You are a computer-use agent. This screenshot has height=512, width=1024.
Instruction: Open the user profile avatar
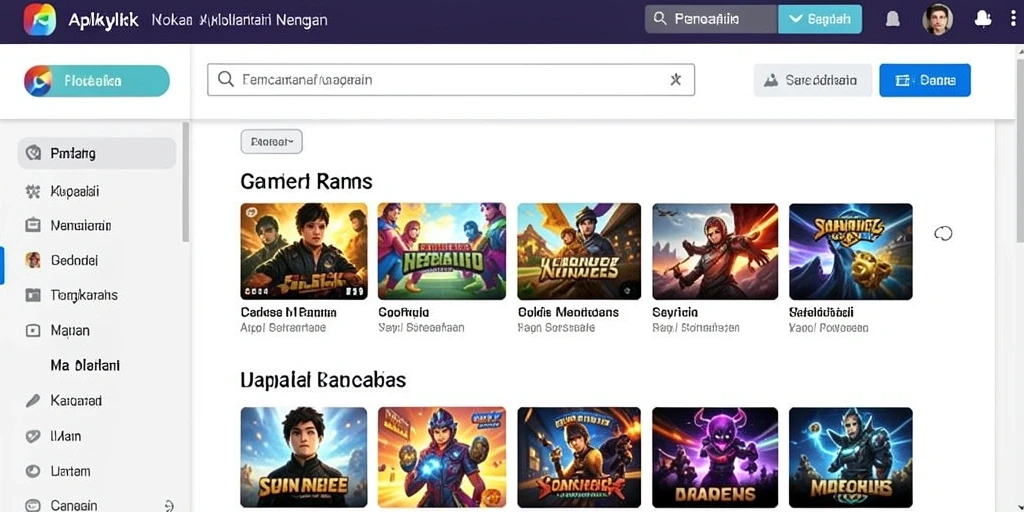coord(938,20)
